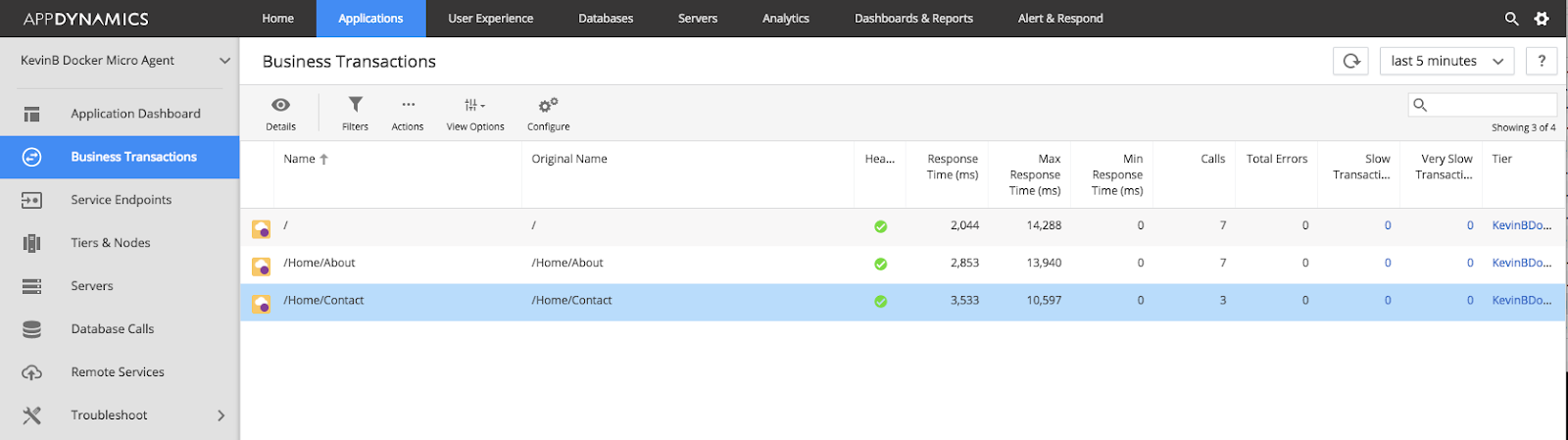Switch to the Databases tab
This screenshot has height=440, width=1568.
click(x=606, y=19)
